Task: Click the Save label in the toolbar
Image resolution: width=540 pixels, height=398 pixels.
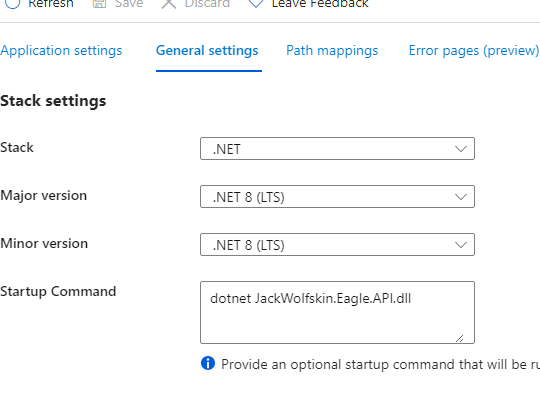Action: pos(129,4)
